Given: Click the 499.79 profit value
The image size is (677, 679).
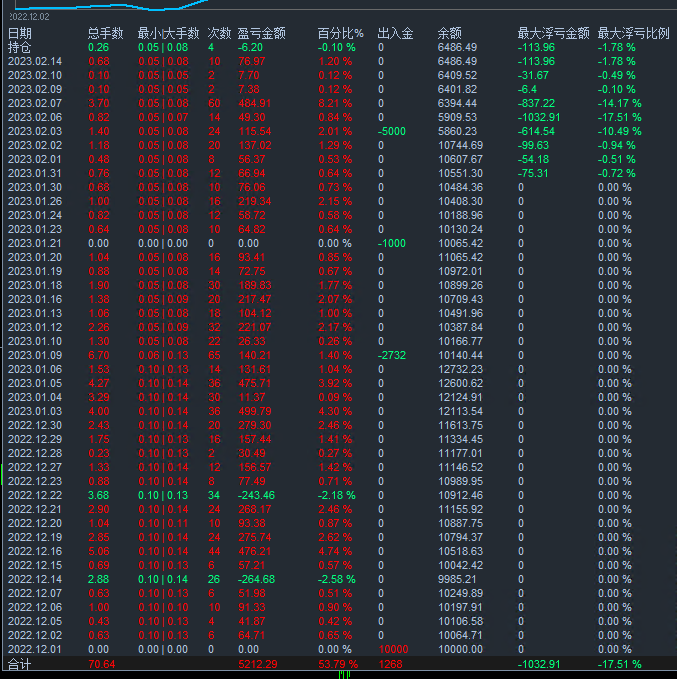Looking at the screenshot, I should 254,411.
